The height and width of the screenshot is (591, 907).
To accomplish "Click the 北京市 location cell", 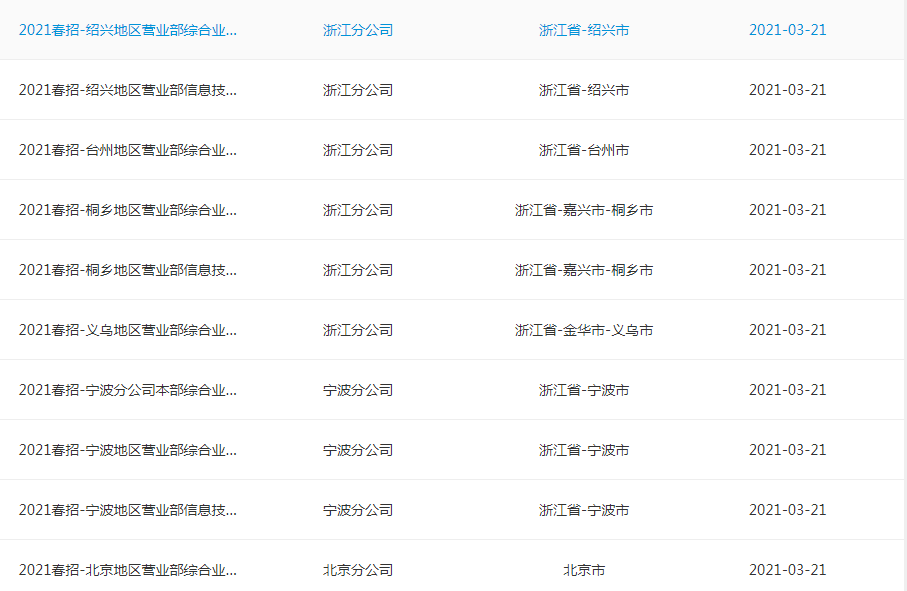I will [x=584, y=570].
